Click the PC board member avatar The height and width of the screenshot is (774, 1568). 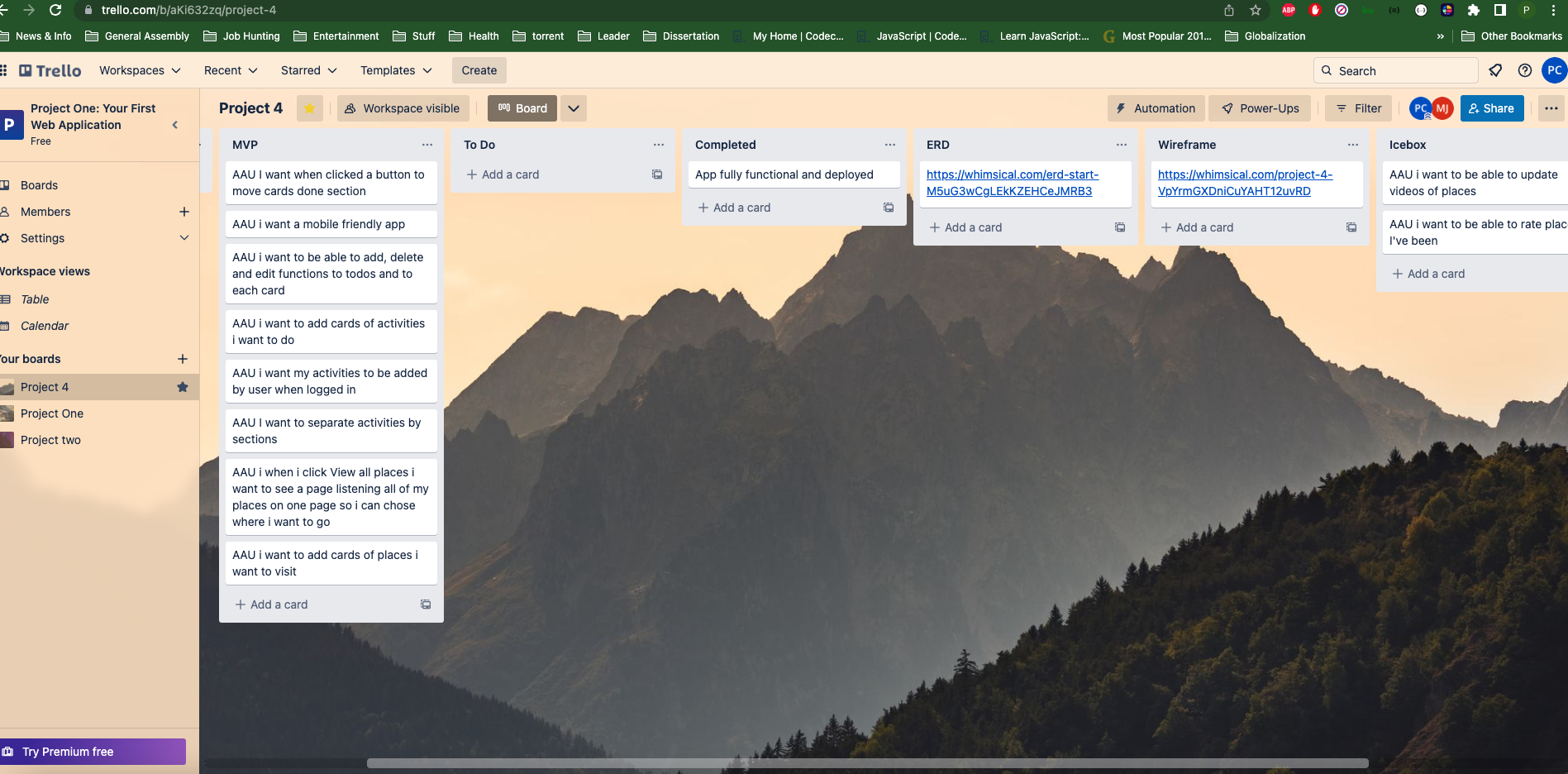(1420, 108)
